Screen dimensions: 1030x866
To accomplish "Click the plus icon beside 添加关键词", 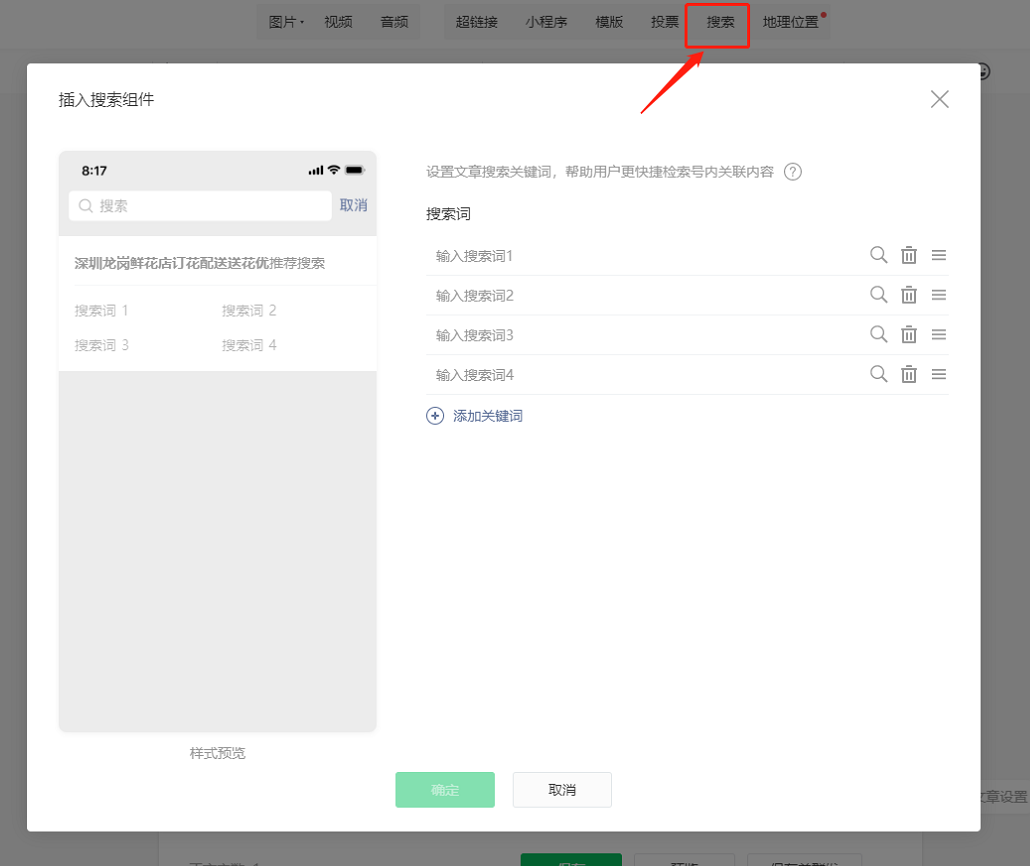I will tap(435, 416).
